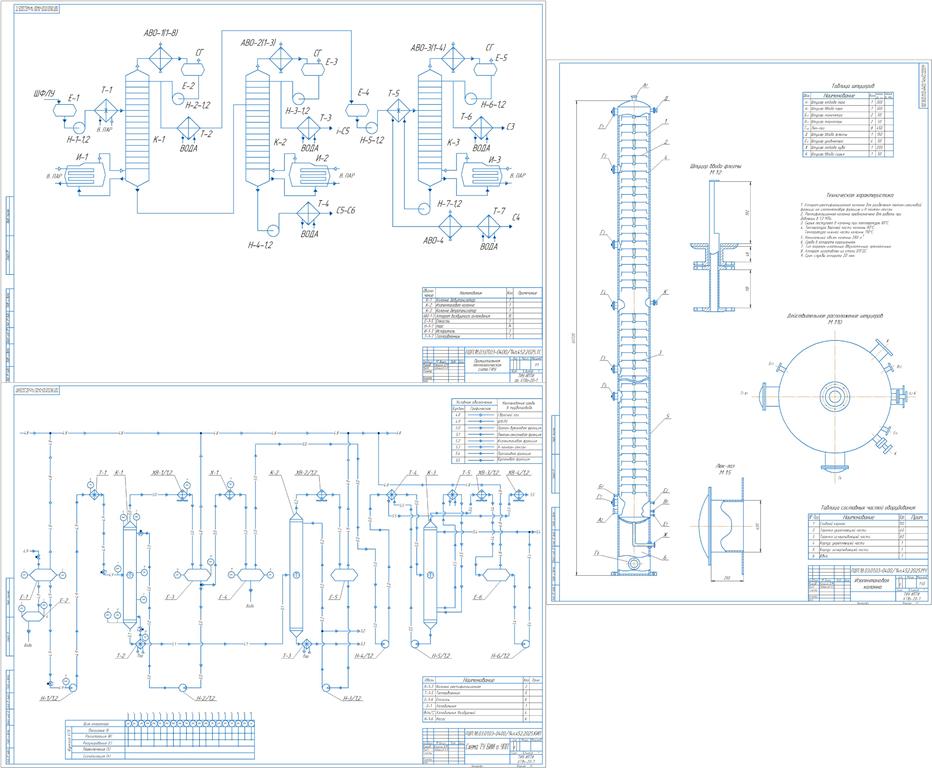932x768 pixels.
Task: Click the К-1 column in top scheme
Action: point(137,126)
